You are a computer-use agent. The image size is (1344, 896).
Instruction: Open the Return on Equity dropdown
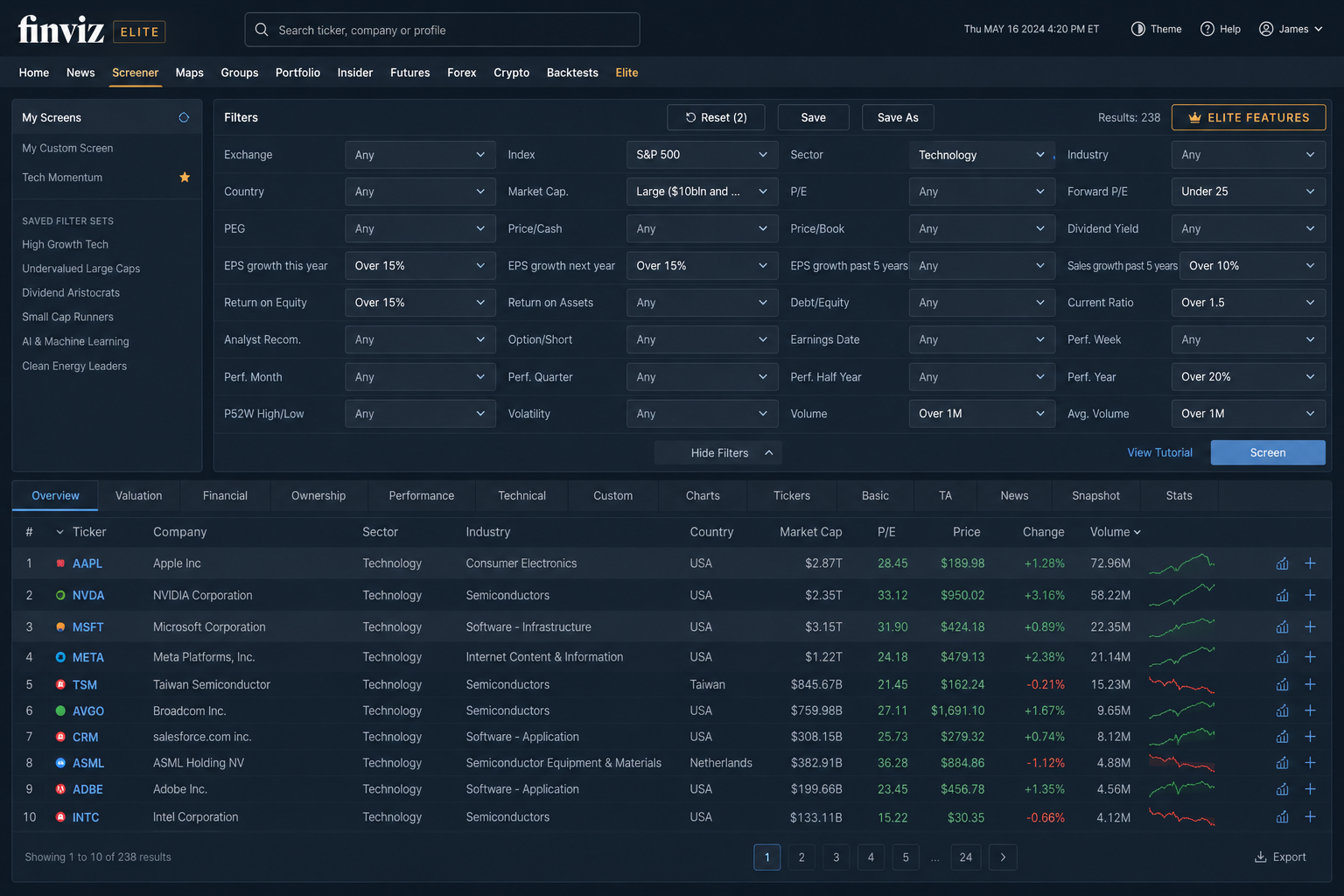coord(420,303)
